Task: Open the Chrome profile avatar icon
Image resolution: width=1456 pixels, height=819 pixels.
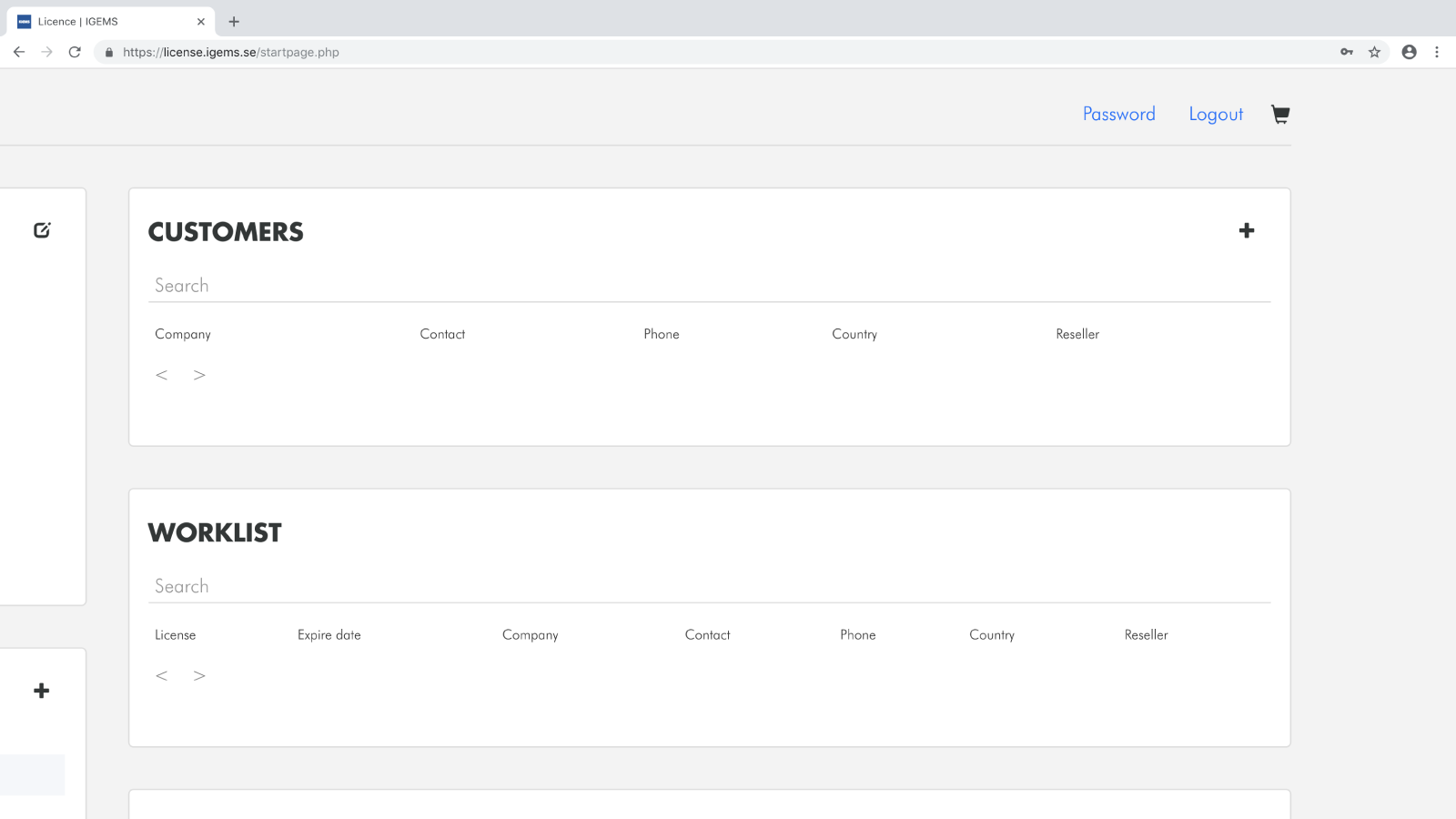Action: (1409, 52)
